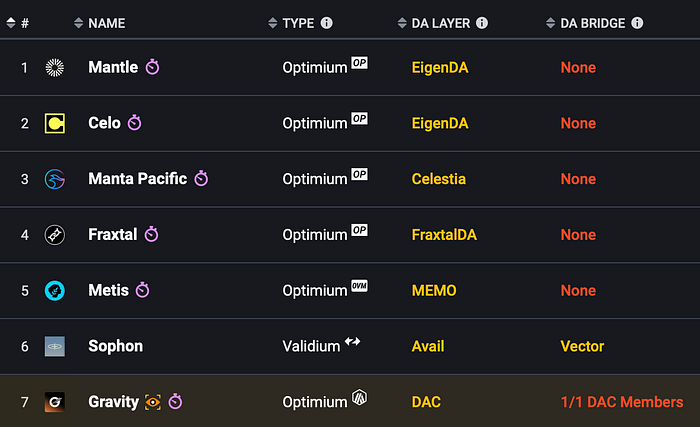Click the DA LAYER info icon
The width and height of the screenshot is (700, 427).
pos(482,23)
